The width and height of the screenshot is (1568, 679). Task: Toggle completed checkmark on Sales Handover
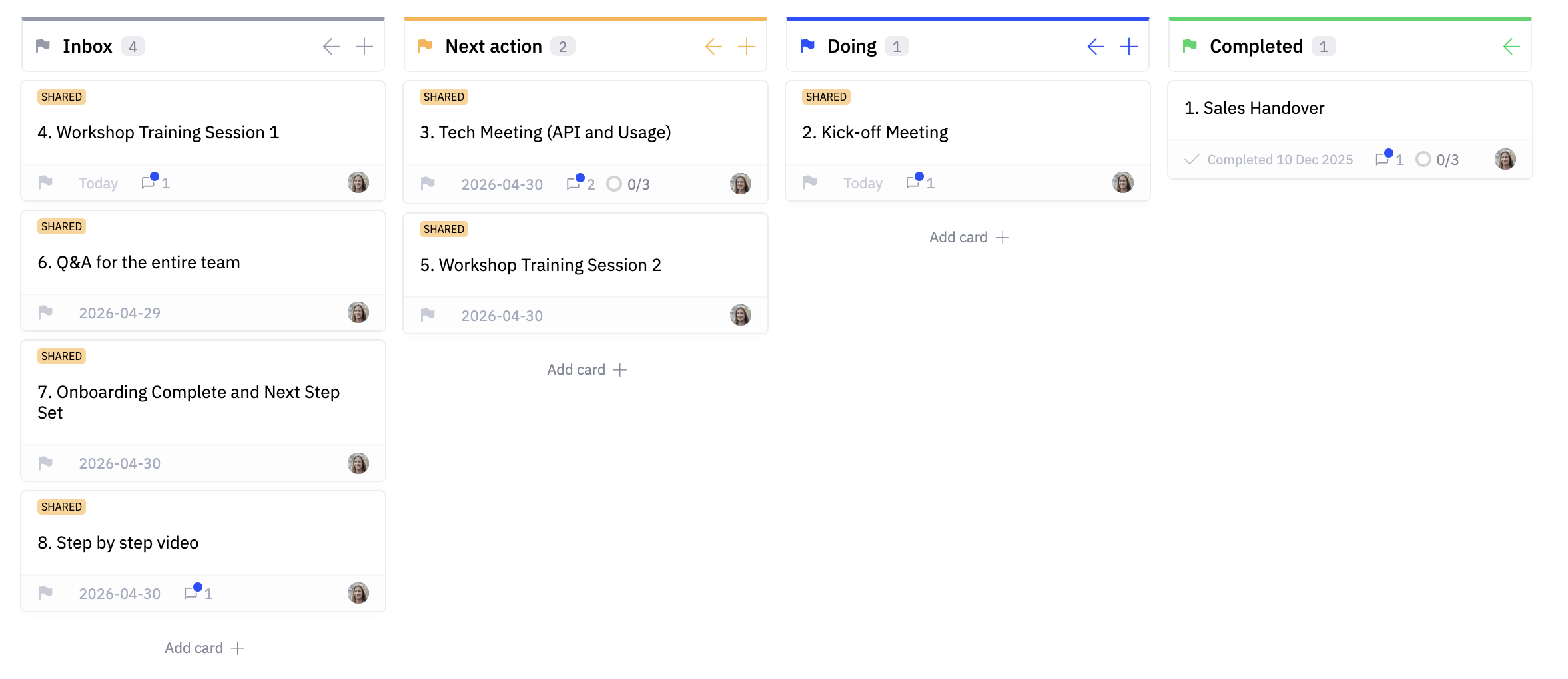(1192, 159)
